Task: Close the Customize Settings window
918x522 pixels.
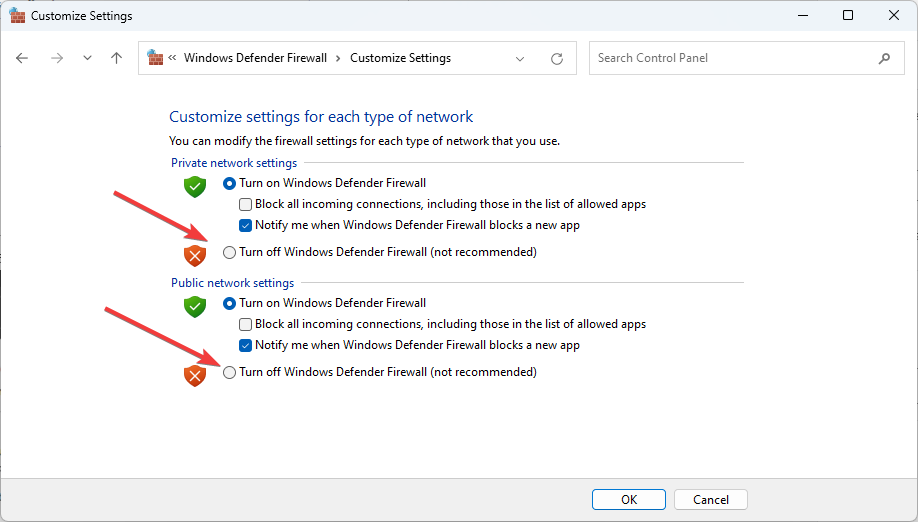Action: click(893, 15)
